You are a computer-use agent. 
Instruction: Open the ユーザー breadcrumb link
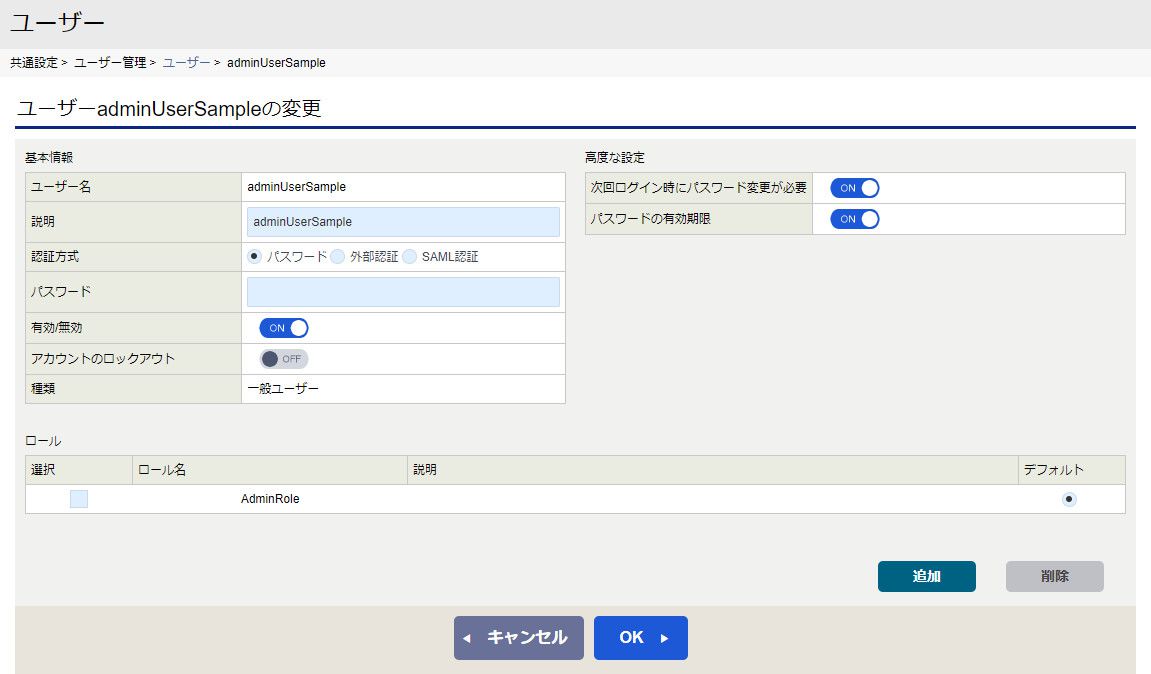(186, 62)
